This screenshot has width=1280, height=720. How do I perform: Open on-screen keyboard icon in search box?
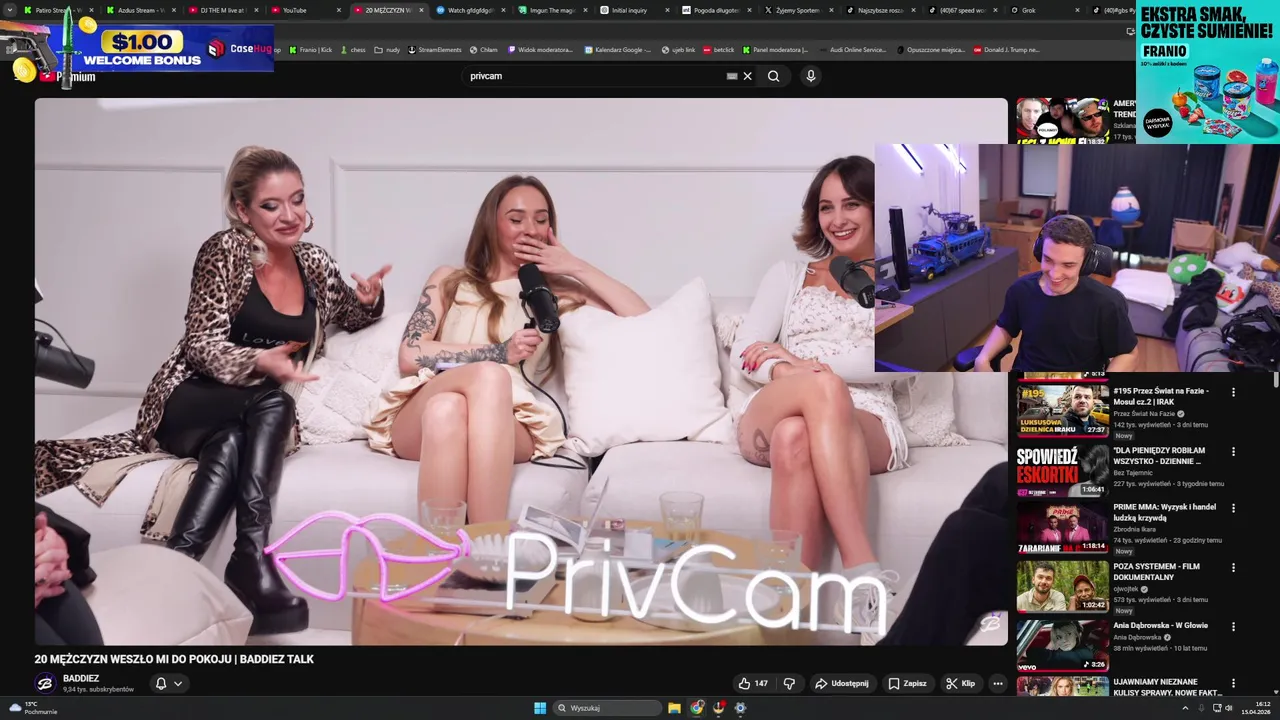click(x=732, y=76)
